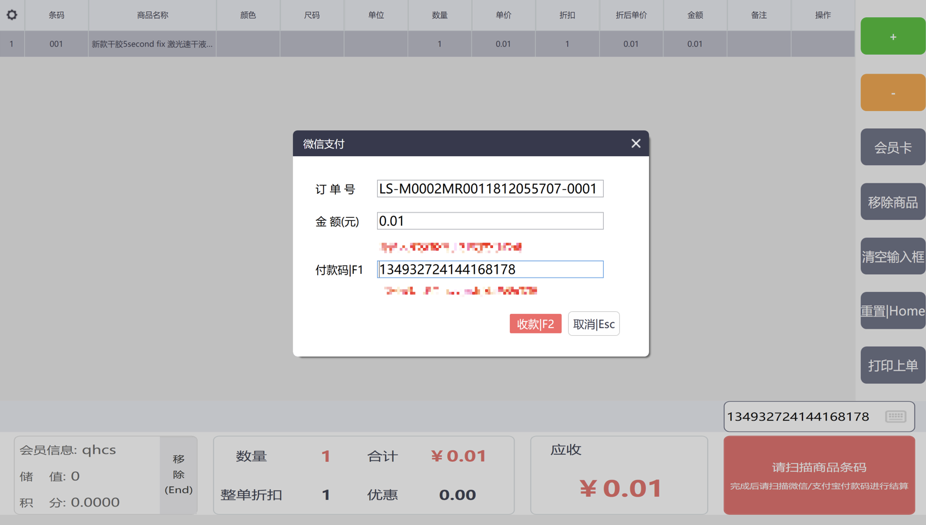926x525 pixels.
Task: Click the 会员信息: qhcs text
Action: (x=68, y=450)
